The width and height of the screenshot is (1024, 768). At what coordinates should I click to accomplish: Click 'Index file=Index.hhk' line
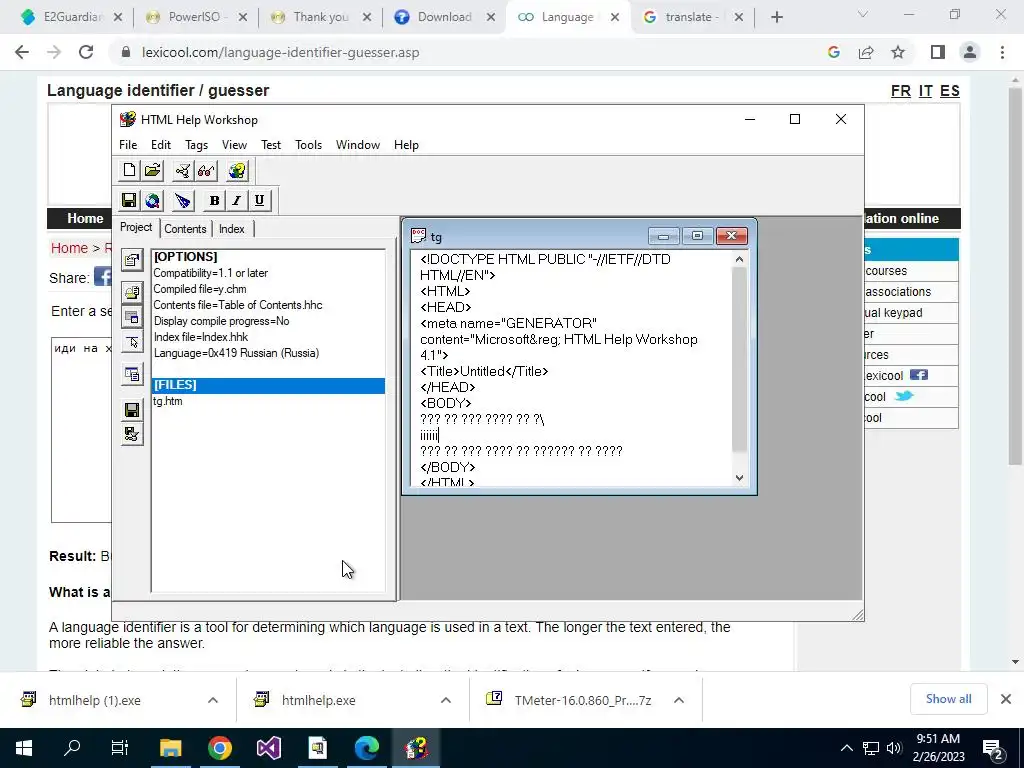point(200,337)
